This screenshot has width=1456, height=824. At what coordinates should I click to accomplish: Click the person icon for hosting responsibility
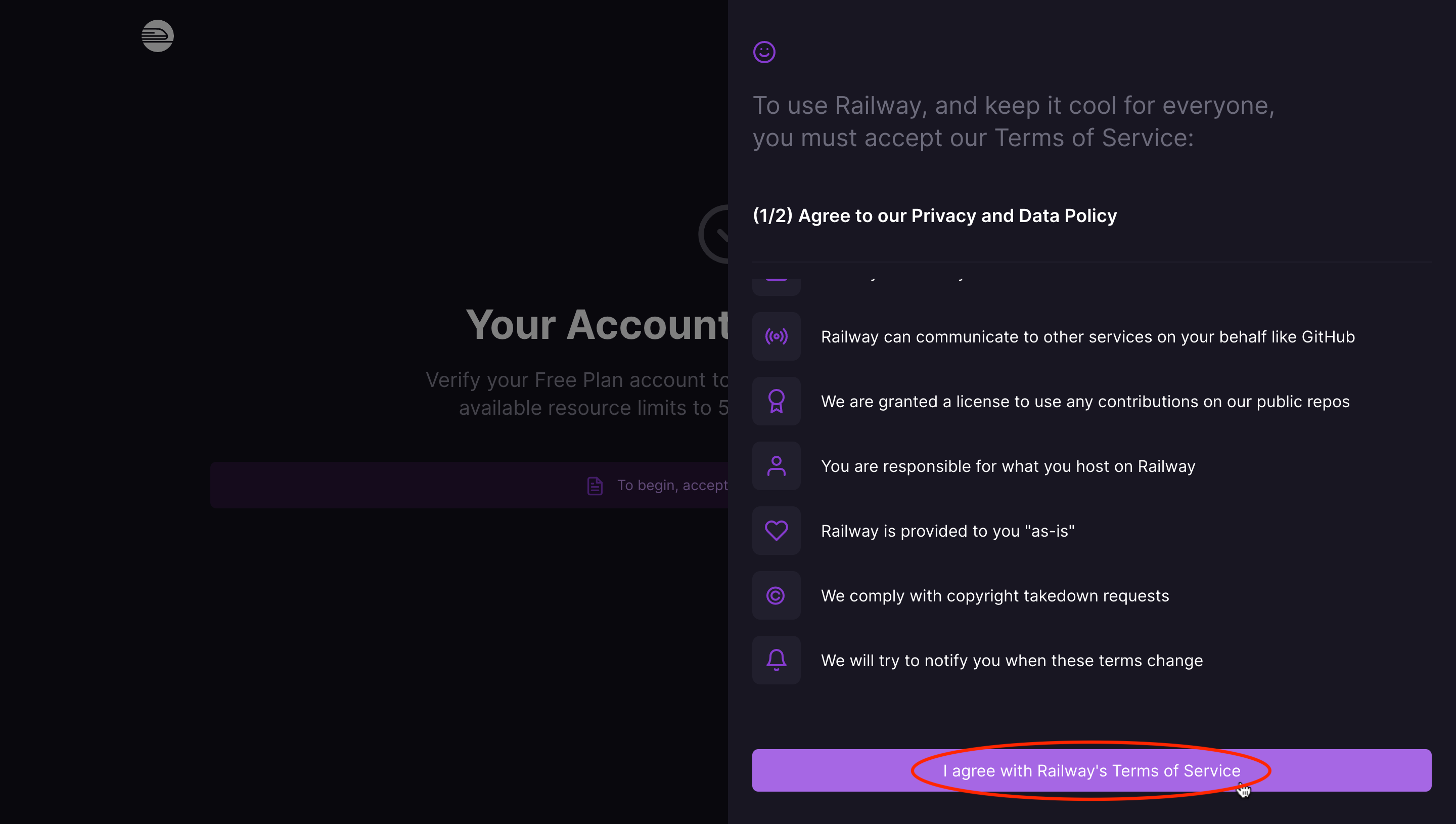coord(777,466)
